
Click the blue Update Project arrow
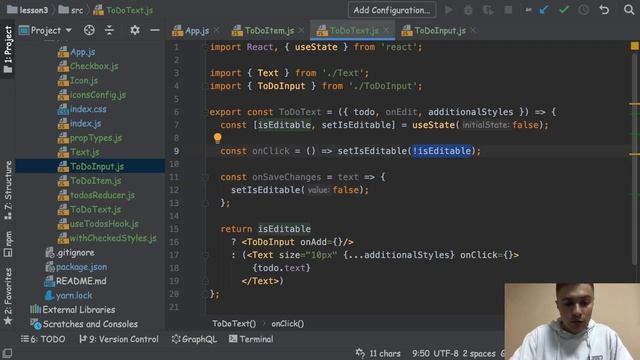click(x=544, y=10)
